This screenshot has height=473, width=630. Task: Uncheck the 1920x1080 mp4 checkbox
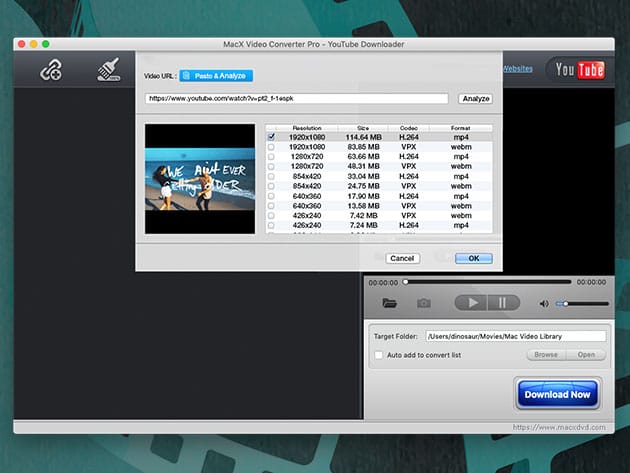(271, 137)
